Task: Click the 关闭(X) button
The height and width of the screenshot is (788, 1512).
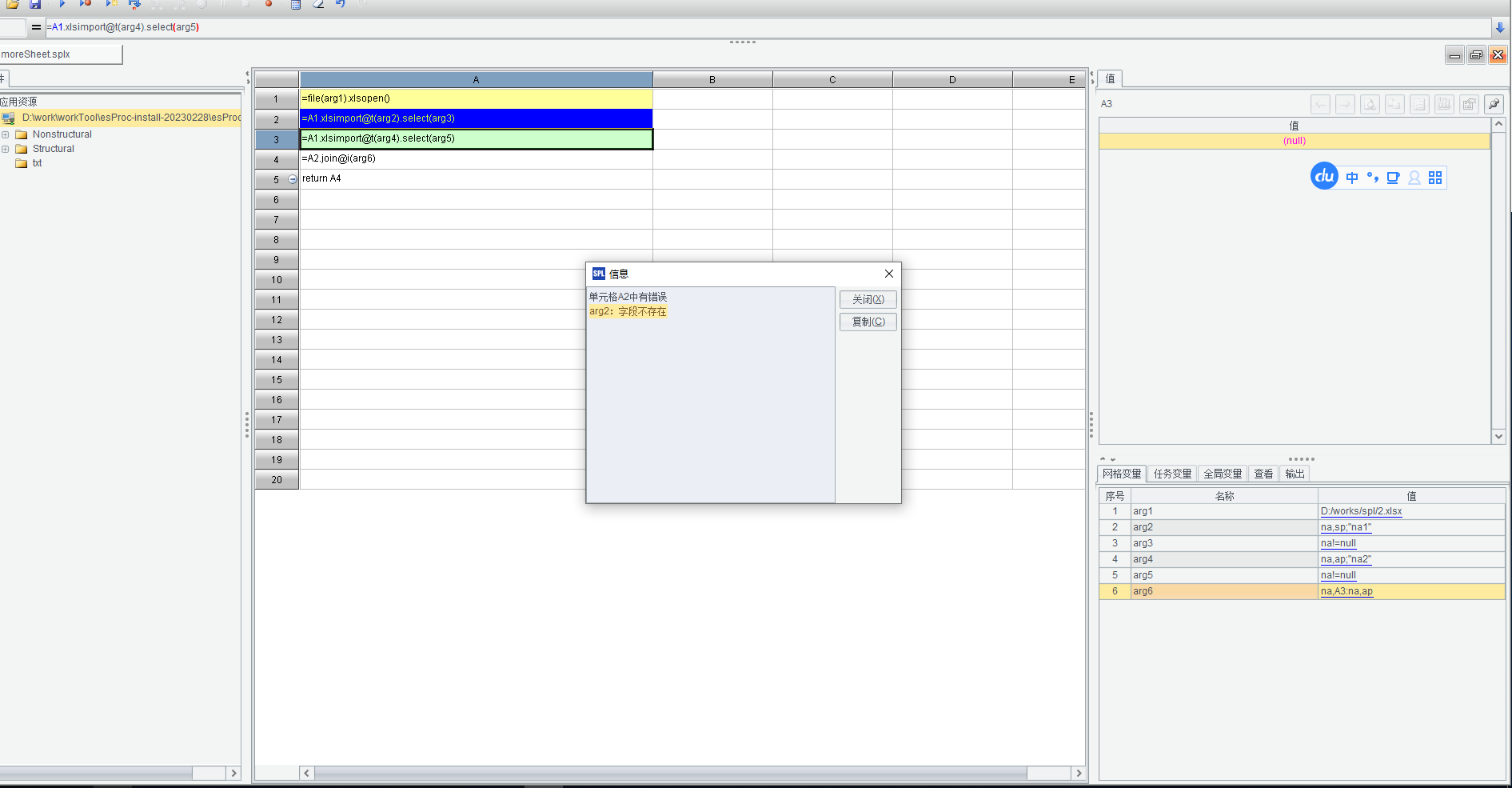Action: click(868, 299)
